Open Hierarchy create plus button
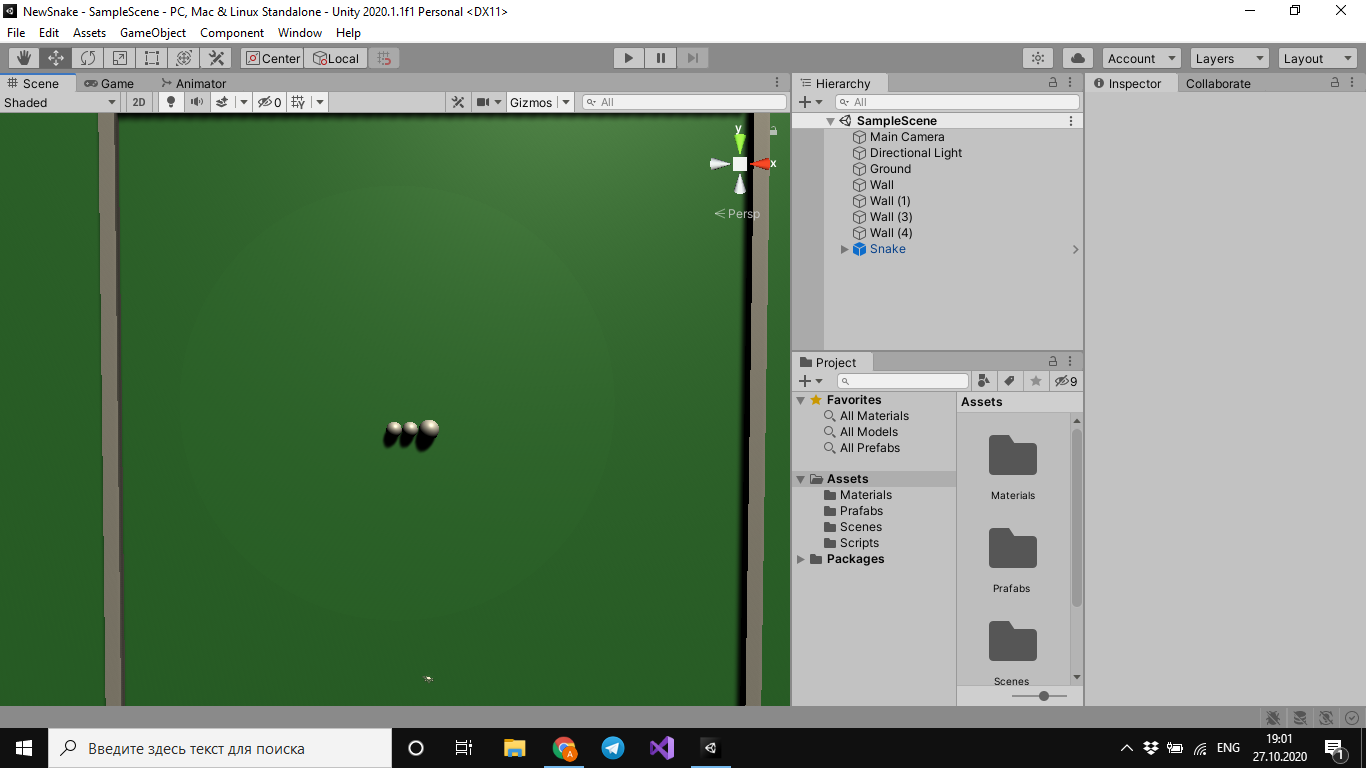Image resolution: width=1366 pixels, height=768 pixels. [x=810, y=102]
